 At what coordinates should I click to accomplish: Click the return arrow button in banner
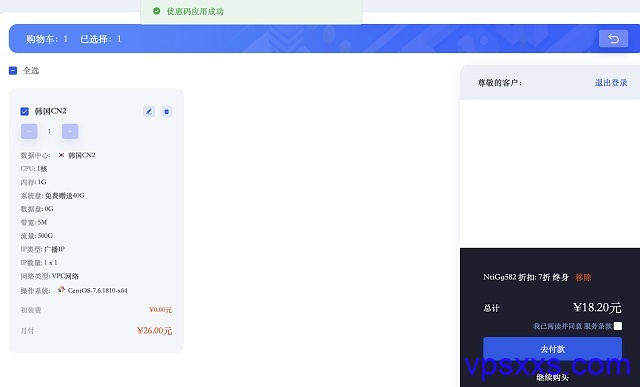[x=613, y=39]
